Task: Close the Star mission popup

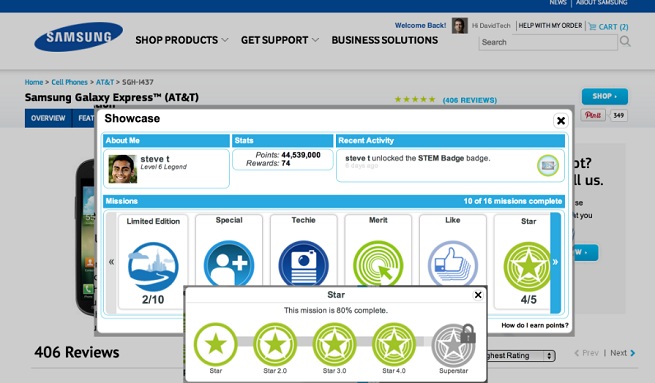Action: coord(478,295)
